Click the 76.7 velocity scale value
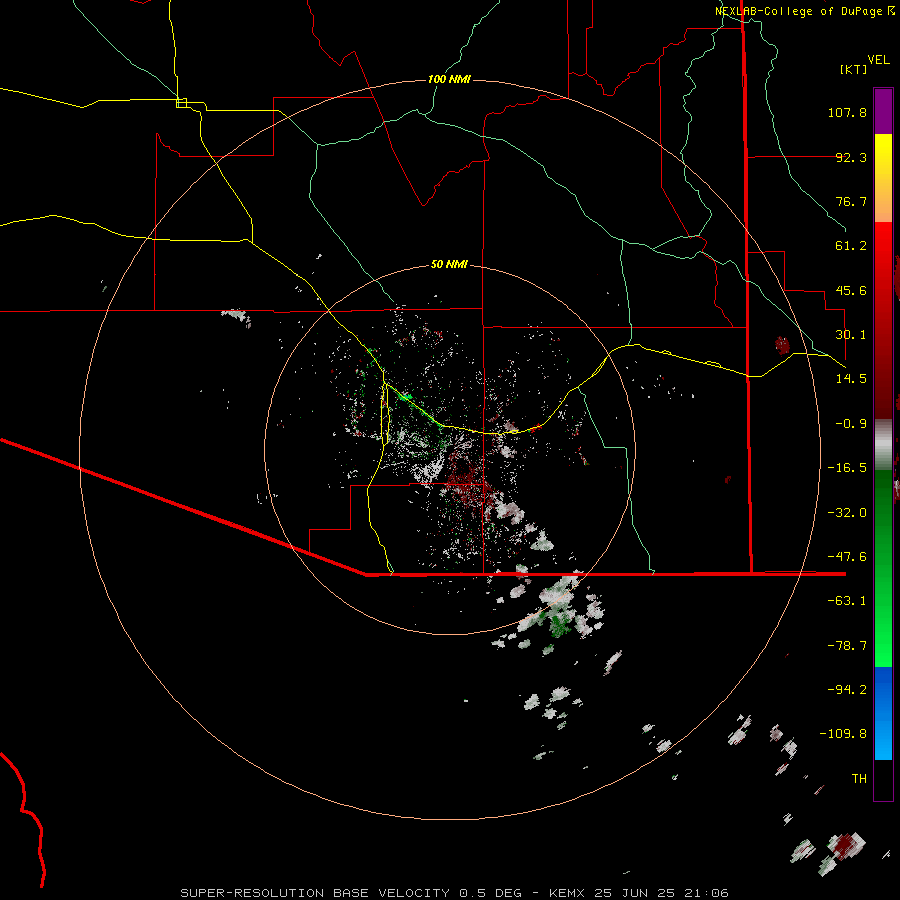Image resolution: width=900 pixels, height=900 pixels. coord(851,201)
